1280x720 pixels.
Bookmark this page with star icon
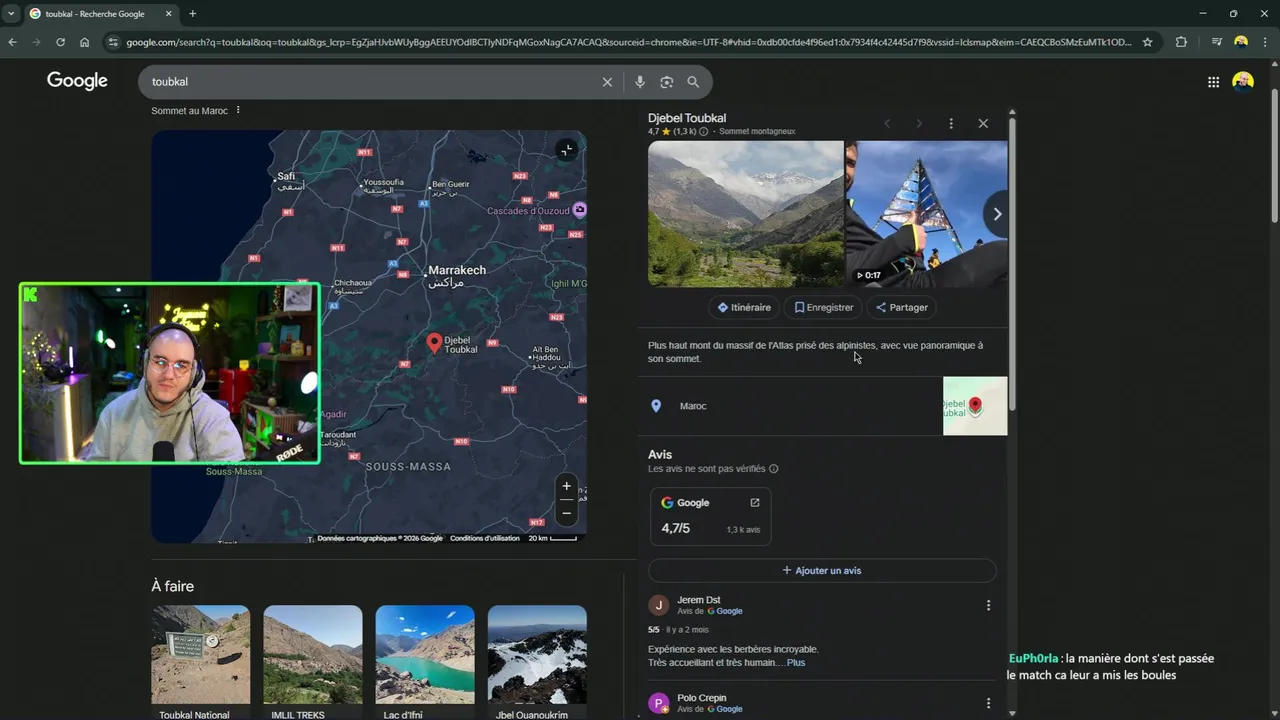[1147, 42]
